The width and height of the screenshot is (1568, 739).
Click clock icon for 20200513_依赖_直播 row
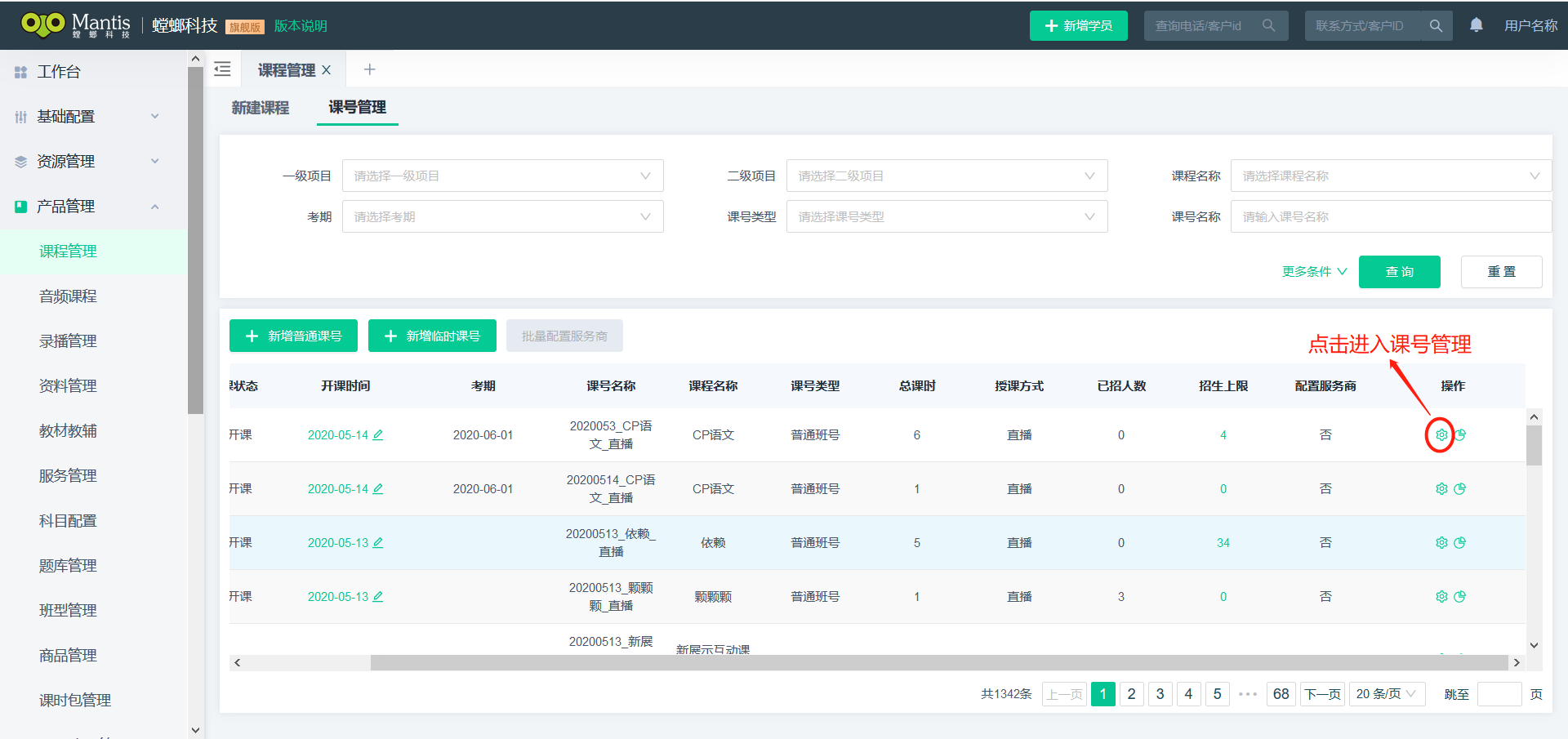tap(1460, 542)
